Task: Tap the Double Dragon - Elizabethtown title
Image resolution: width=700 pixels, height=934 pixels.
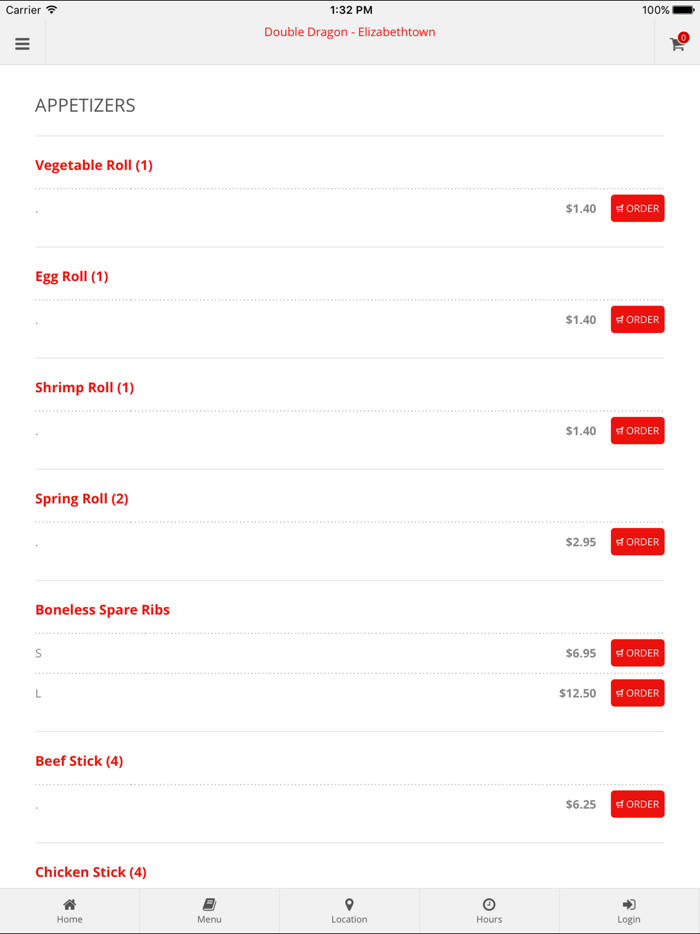Action: pyautogui.click(x=350, y=32)
